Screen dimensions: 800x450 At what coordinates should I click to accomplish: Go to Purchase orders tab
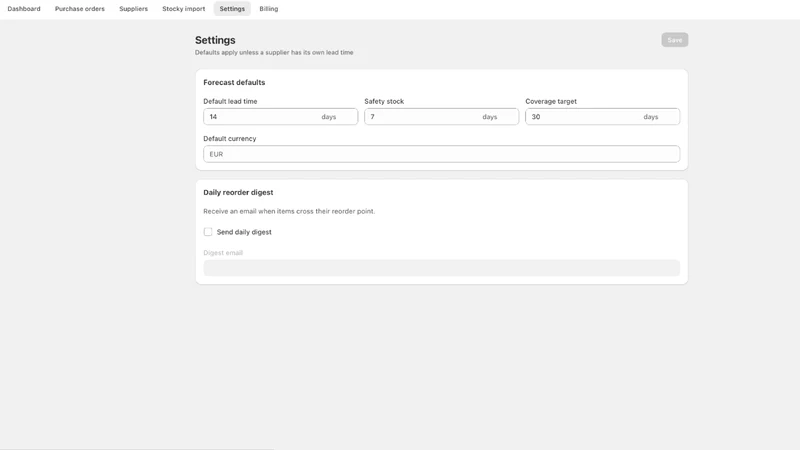pos(80,9)
